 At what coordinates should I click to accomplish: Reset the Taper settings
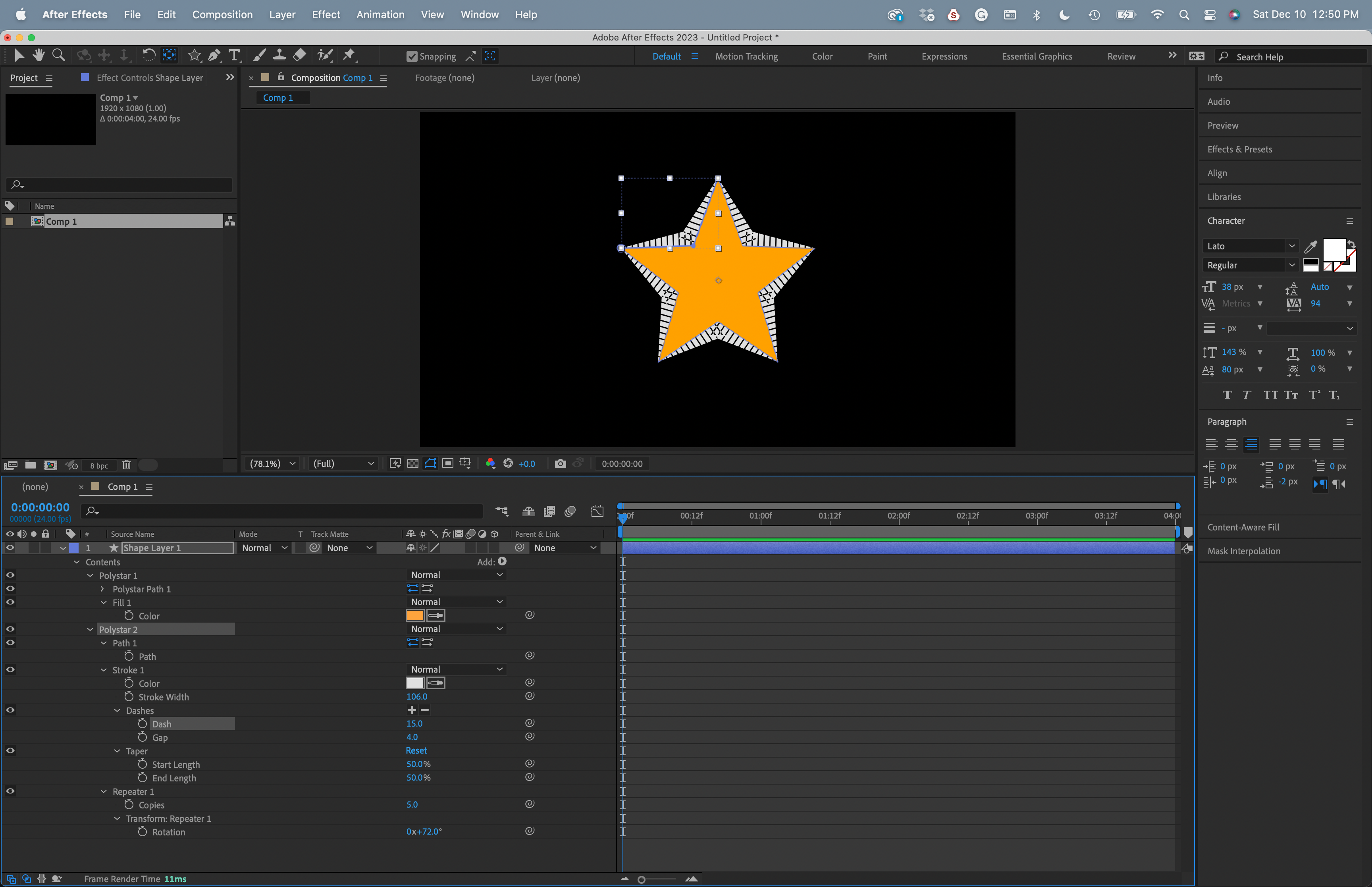point(416,750)
